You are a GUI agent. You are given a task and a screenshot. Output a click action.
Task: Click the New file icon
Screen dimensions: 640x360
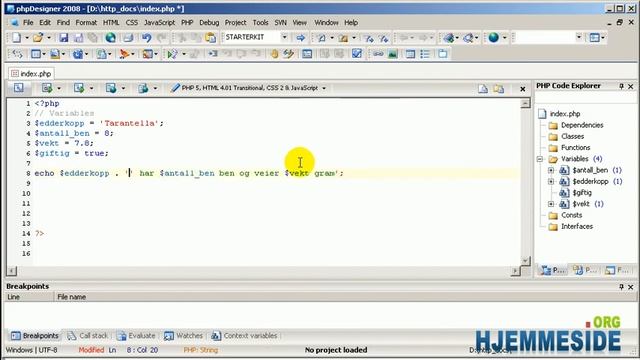16,38
